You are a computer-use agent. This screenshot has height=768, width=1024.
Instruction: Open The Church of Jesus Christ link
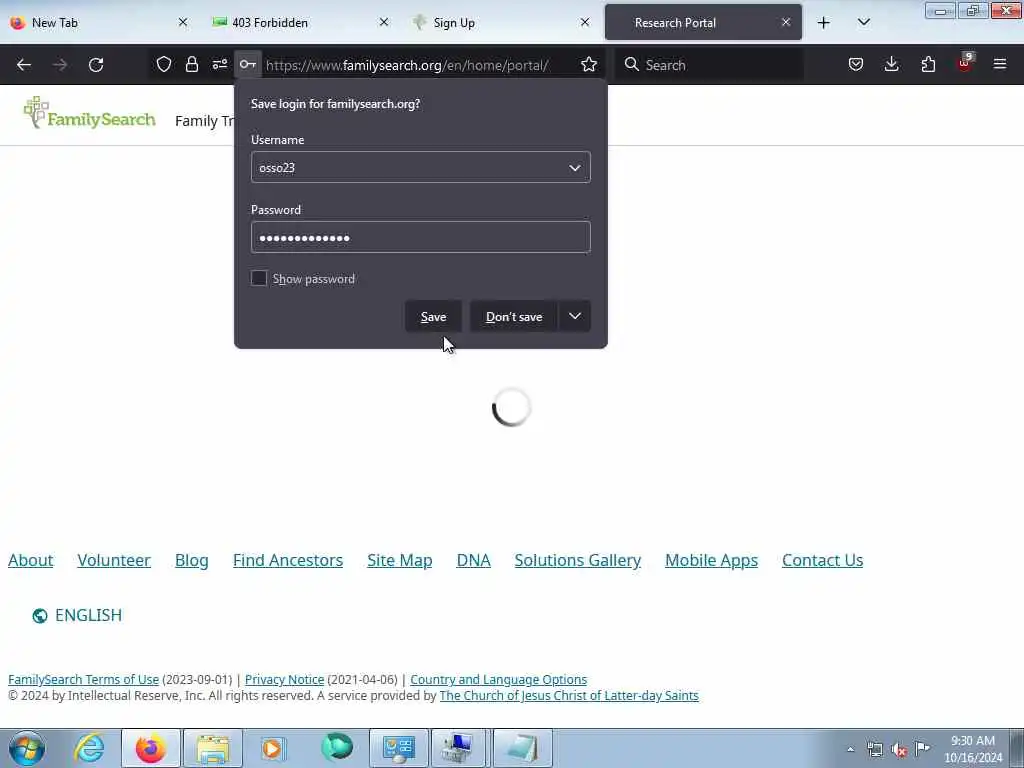(569, 696)
